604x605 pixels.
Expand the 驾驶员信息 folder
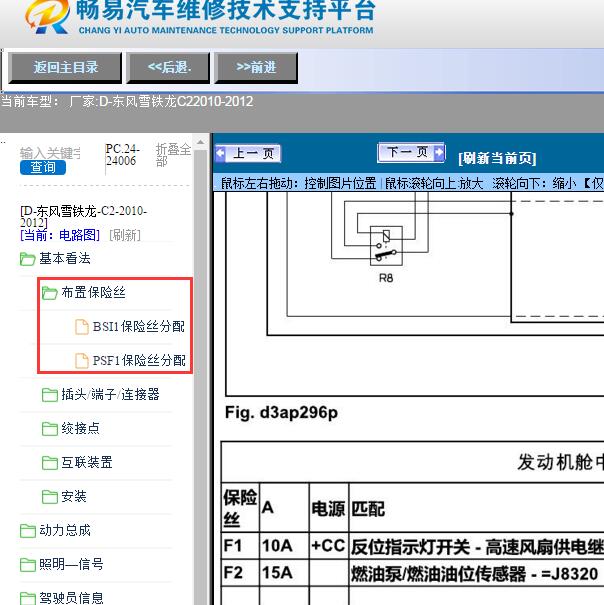tap(71, 598)
